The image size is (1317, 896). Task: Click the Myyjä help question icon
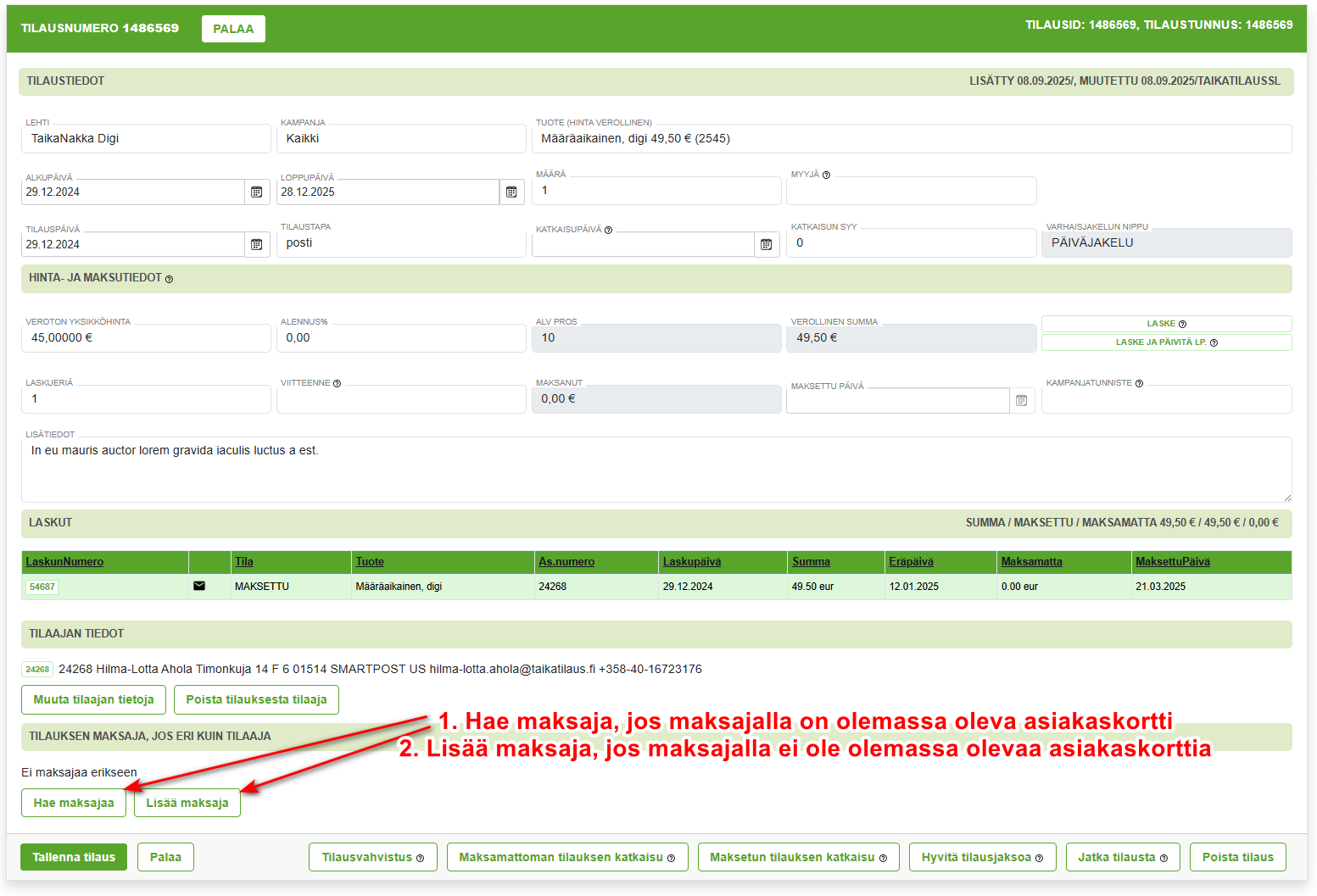(x=826, y=175)
